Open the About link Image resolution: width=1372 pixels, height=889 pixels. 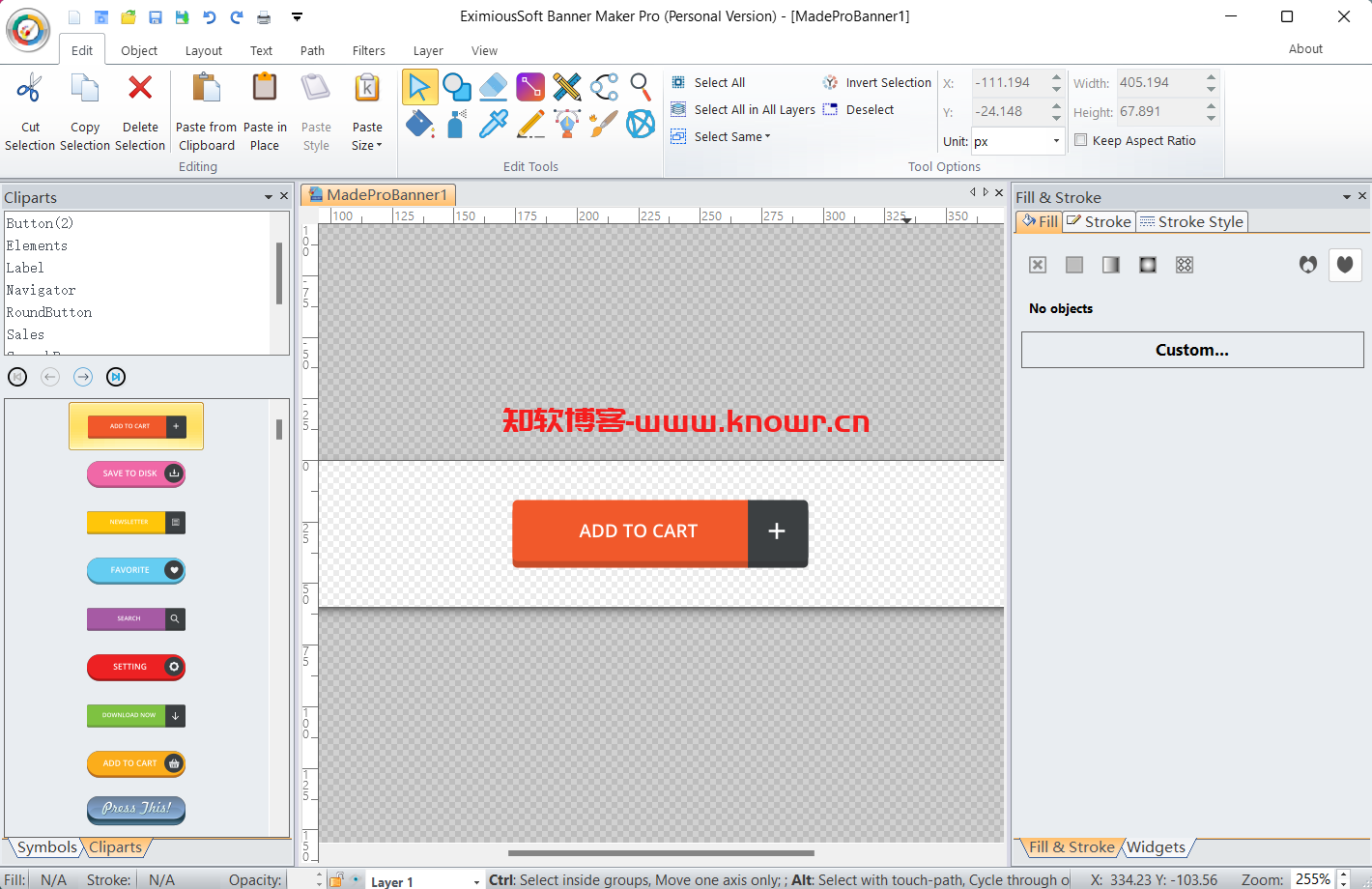click(x=1305, y=49)
